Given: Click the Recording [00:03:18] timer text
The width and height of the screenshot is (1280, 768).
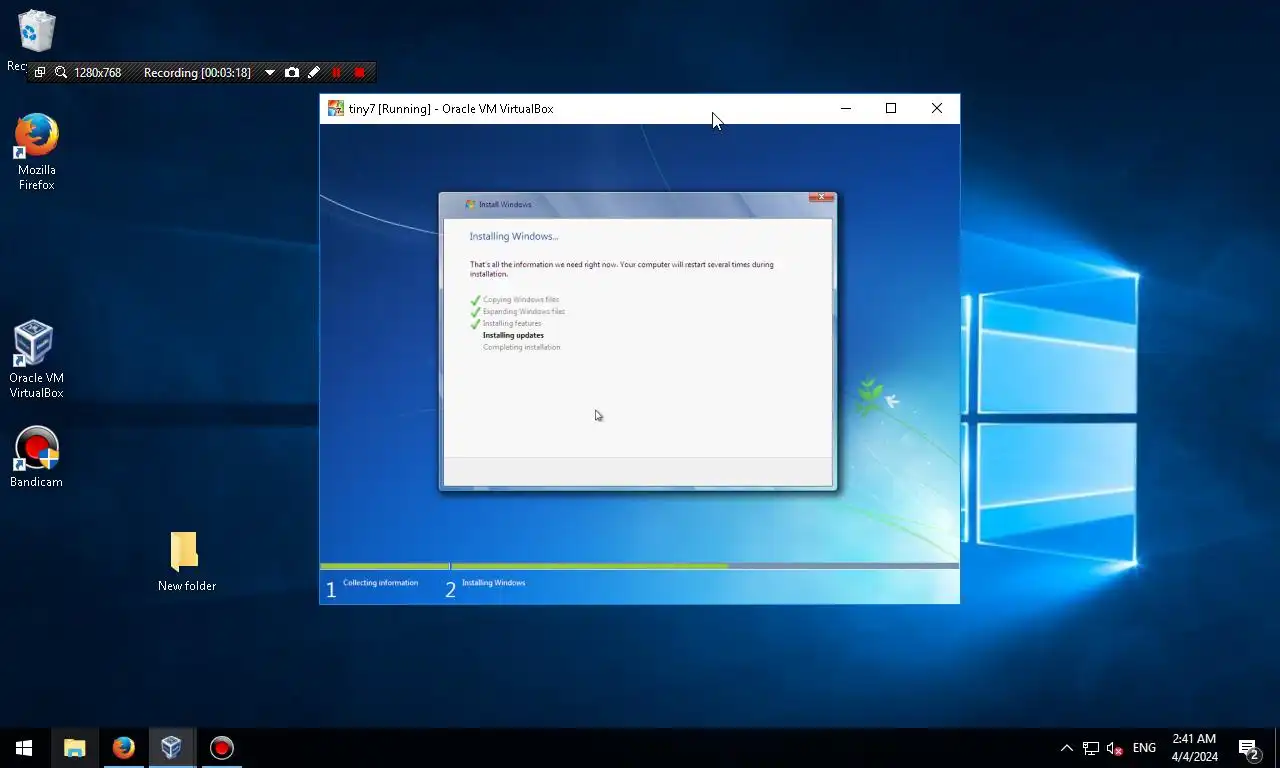Looking at the screenshot, I should [x=197, y=72].
